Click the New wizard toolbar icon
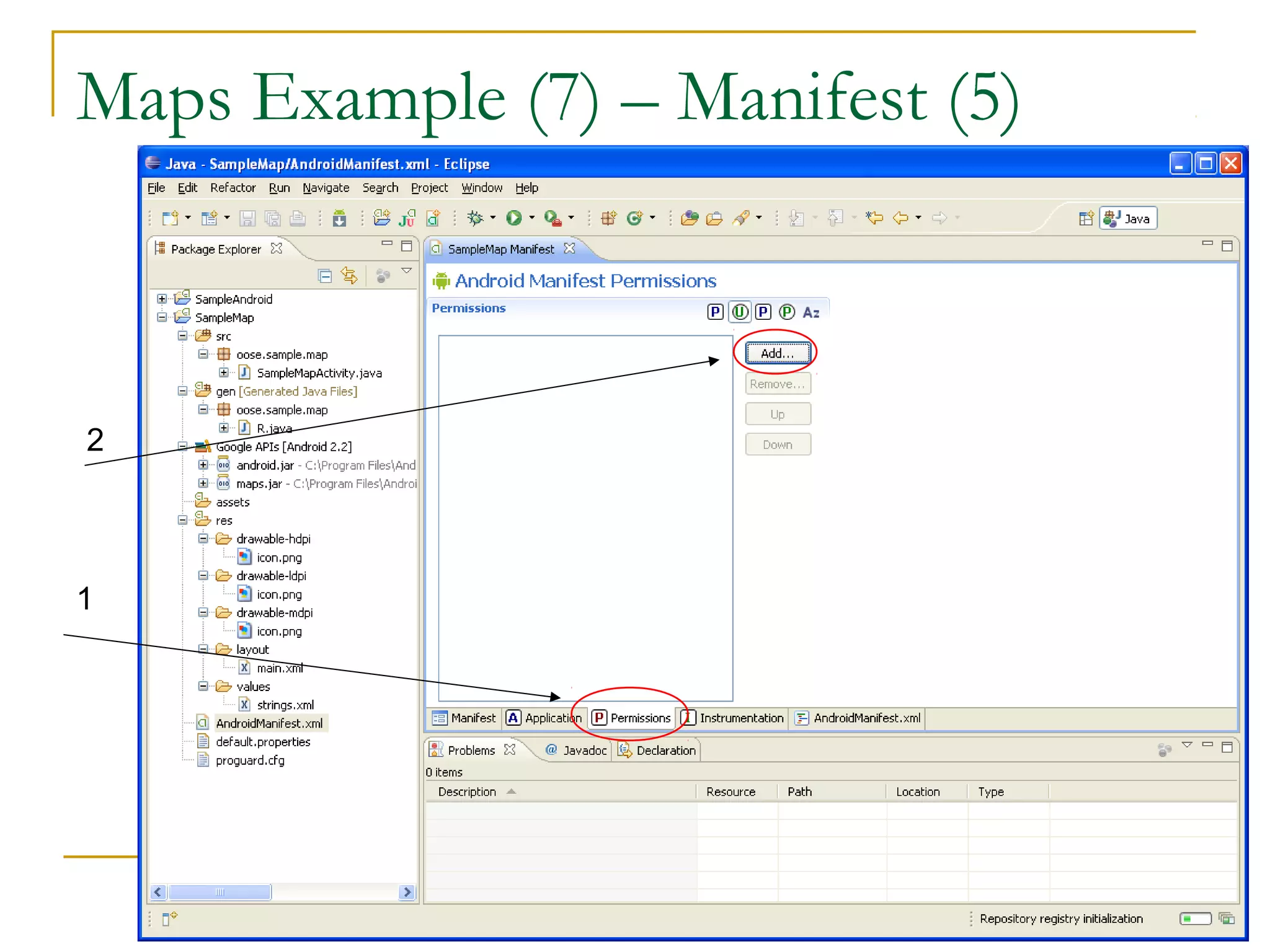1270x952 pixels. point(170,218)
